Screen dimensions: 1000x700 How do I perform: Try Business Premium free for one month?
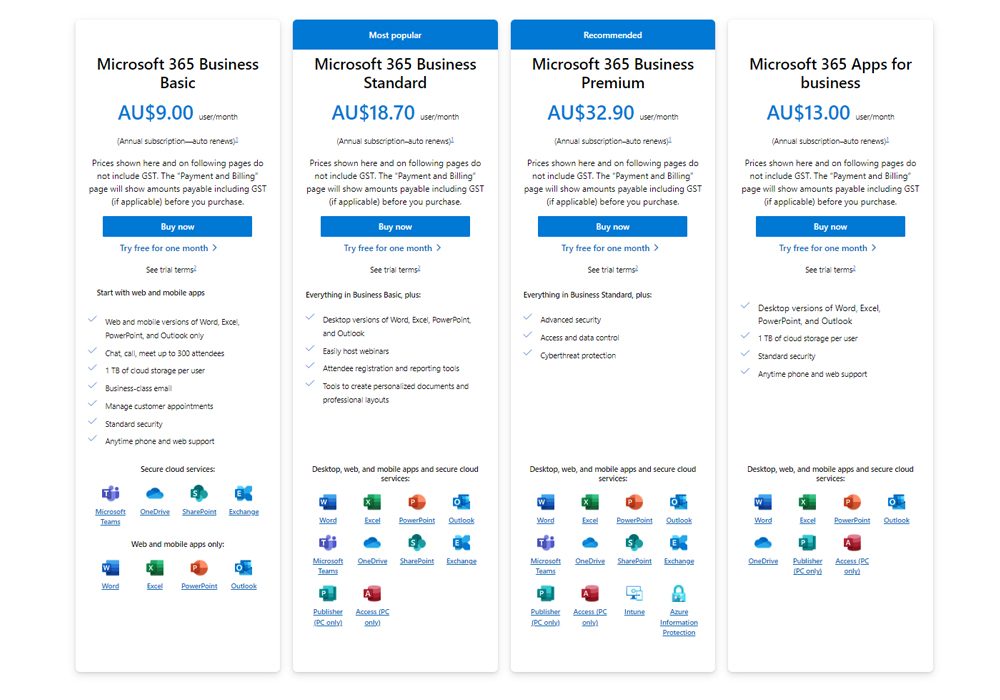coord(610,248)
